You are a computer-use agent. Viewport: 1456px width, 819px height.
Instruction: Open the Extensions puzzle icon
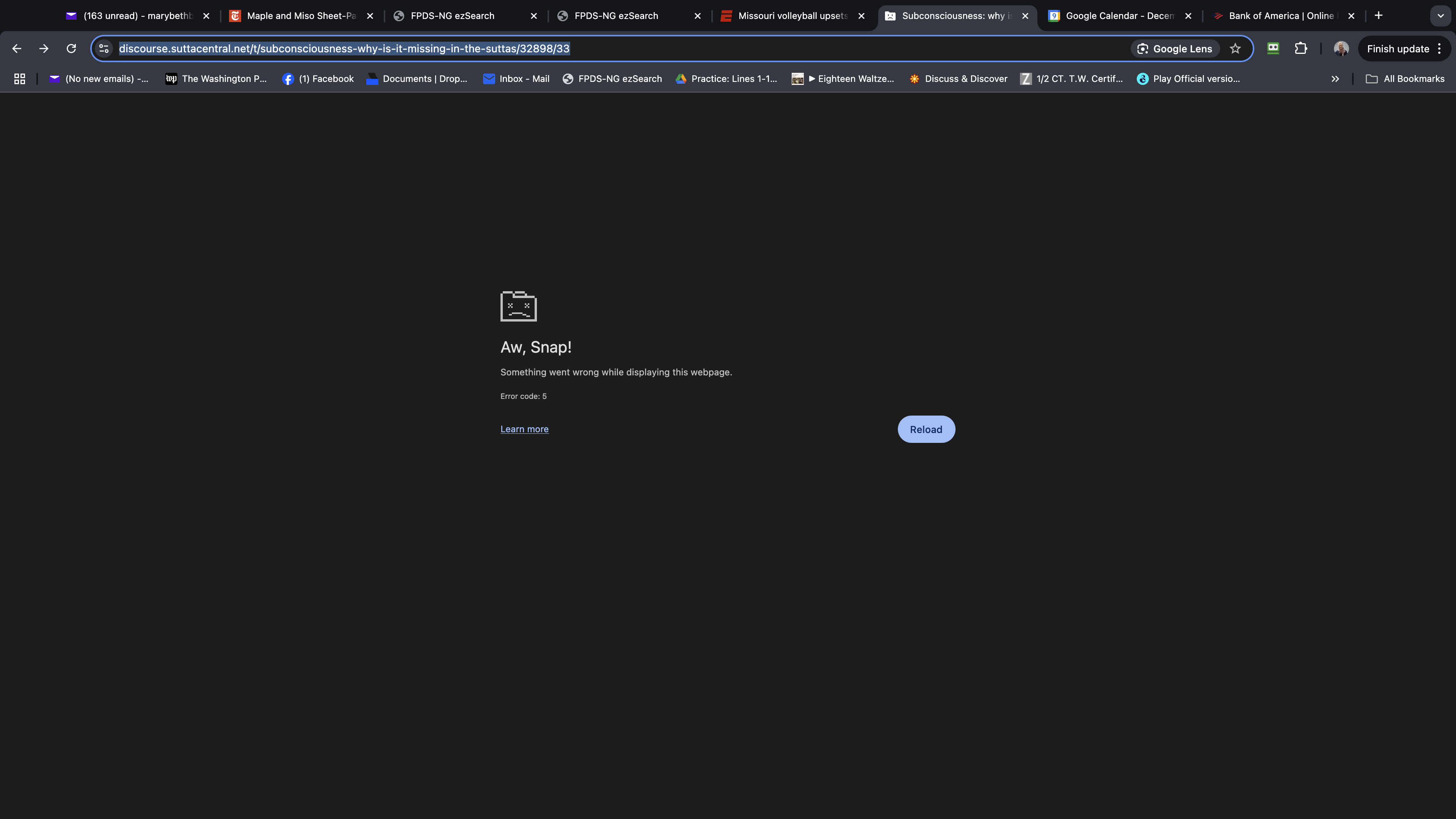point(1301,49)
